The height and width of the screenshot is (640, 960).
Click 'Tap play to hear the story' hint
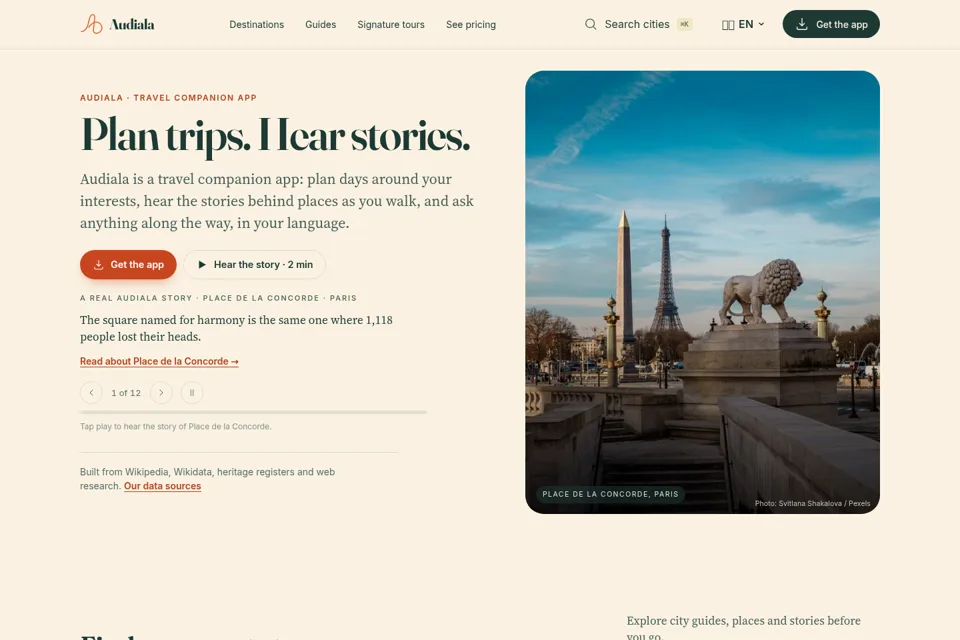pos(176,426)
